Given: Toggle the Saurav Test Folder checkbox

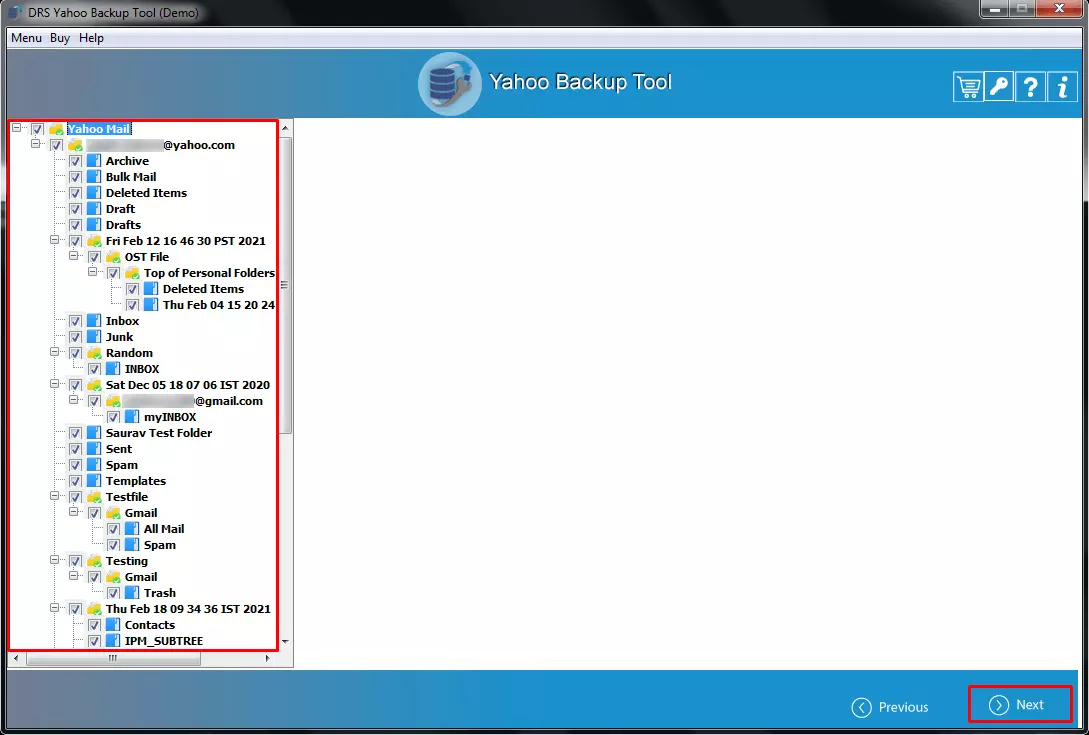Looking at the screenshot, I should [76, 433].
